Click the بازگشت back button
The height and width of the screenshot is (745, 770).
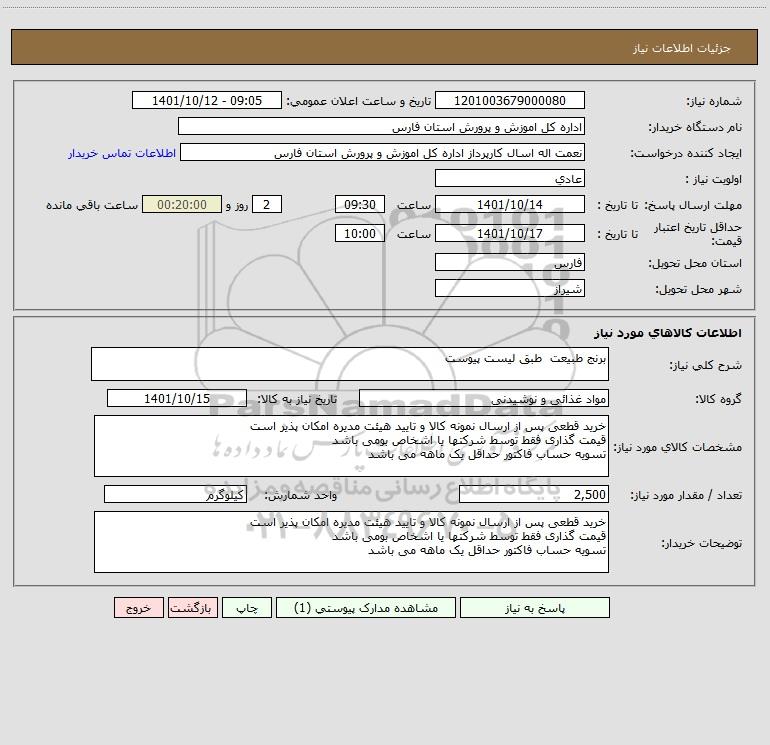tap(192, 607)
